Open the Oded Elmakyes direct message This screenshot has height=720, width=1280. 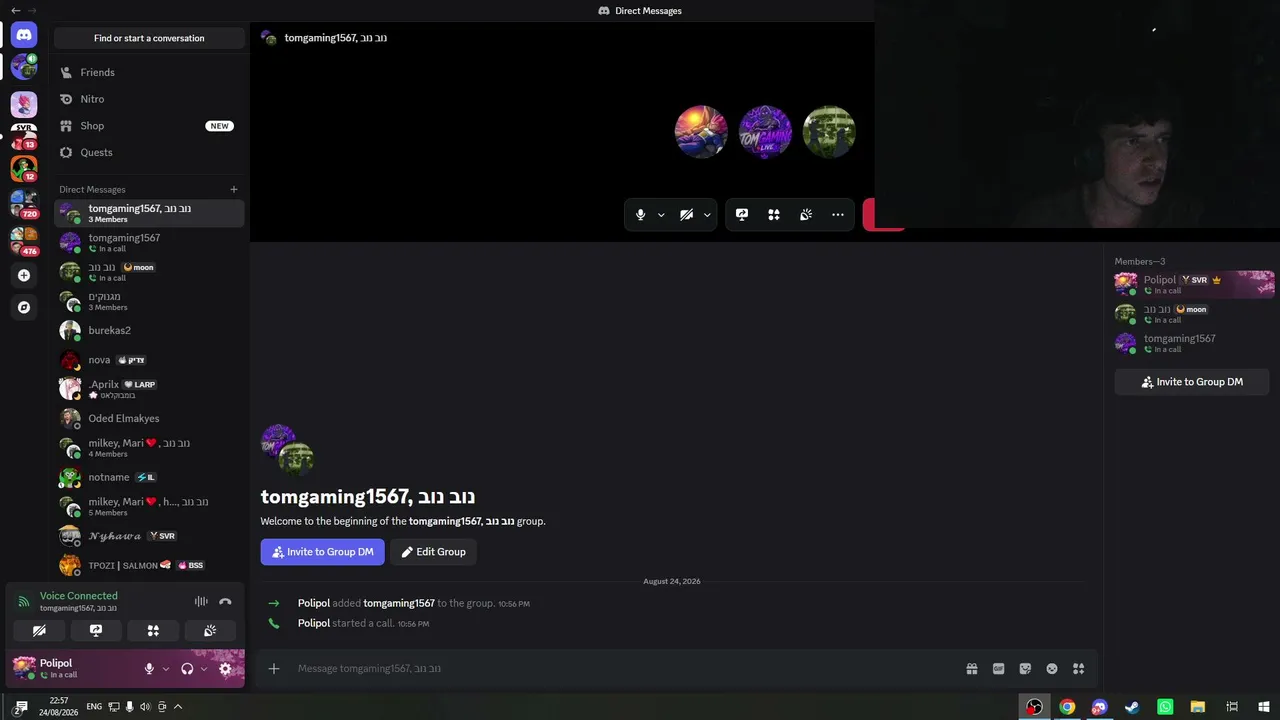[x=149, y=418]
